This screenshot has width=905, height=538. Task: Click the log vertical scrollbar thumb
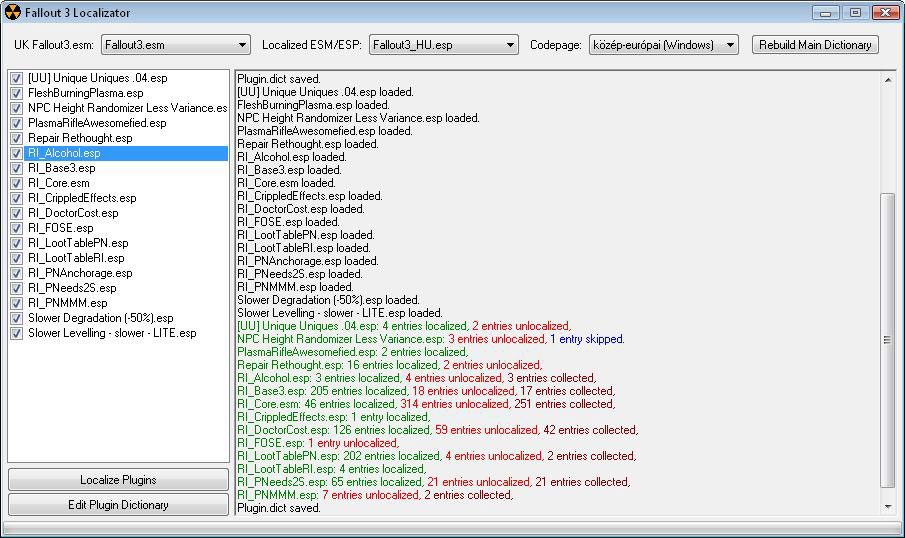pyautogui.click(x=888, y=340)
